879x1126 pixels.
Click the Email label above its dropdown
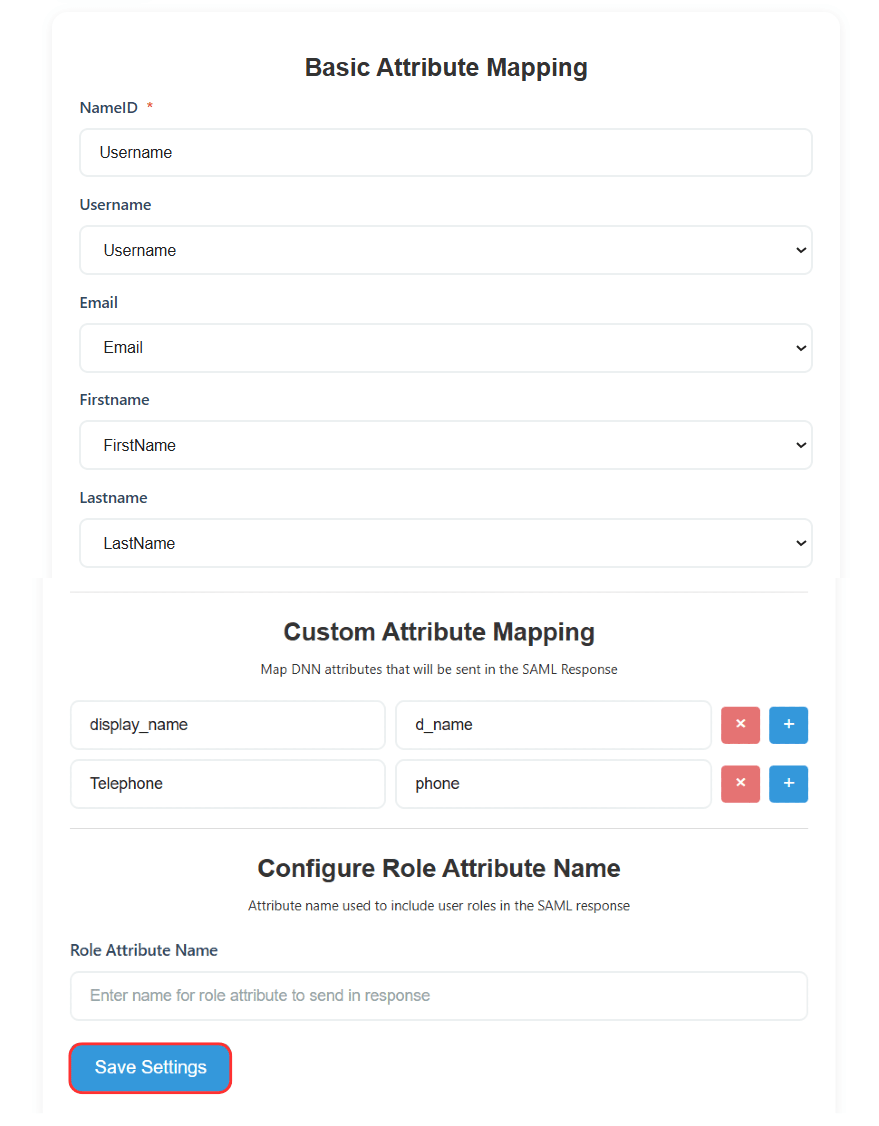click(99, 303)
